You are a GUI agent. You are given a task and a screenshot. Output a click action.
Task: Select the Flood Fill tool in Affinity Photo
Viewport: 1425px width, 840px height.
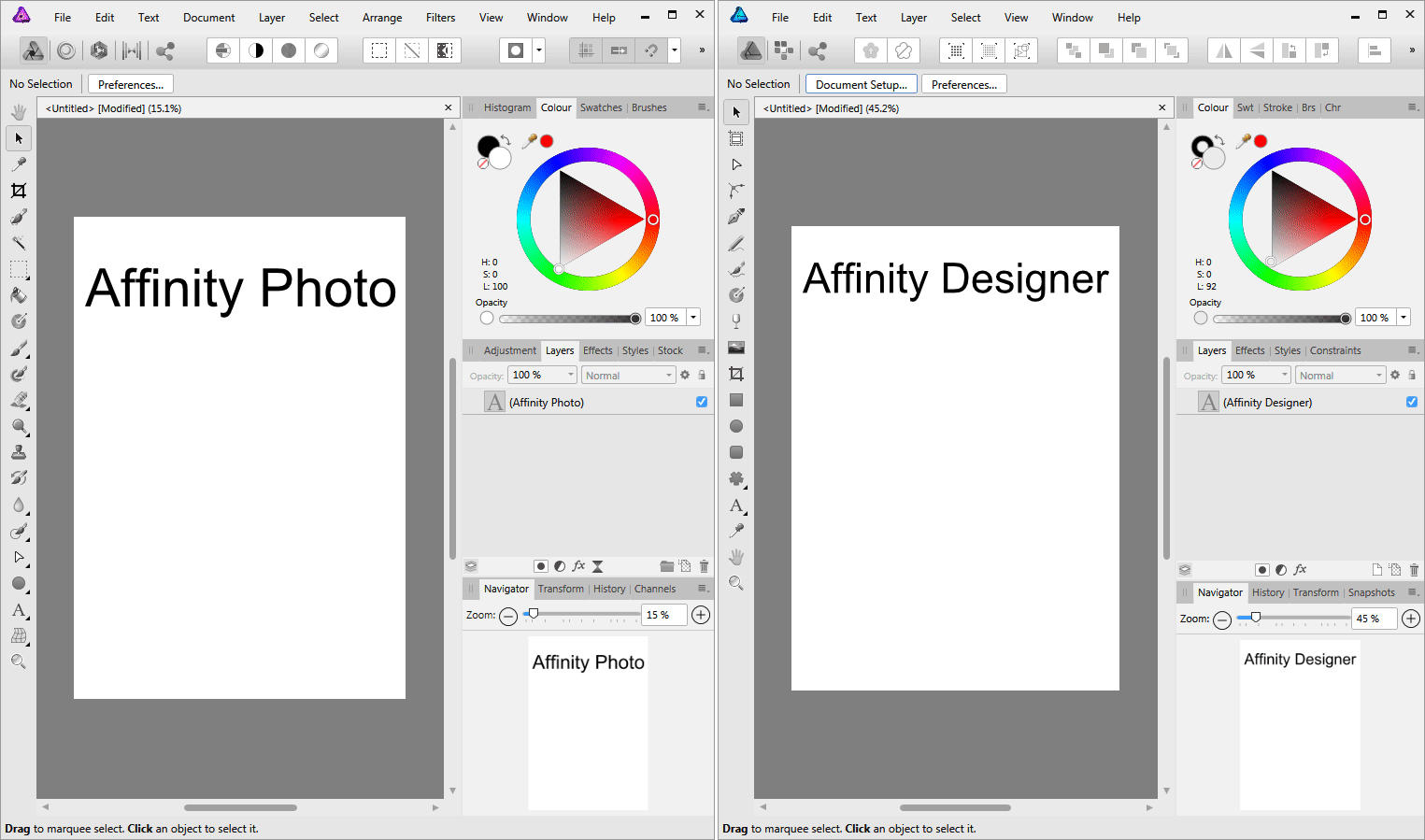19,295
